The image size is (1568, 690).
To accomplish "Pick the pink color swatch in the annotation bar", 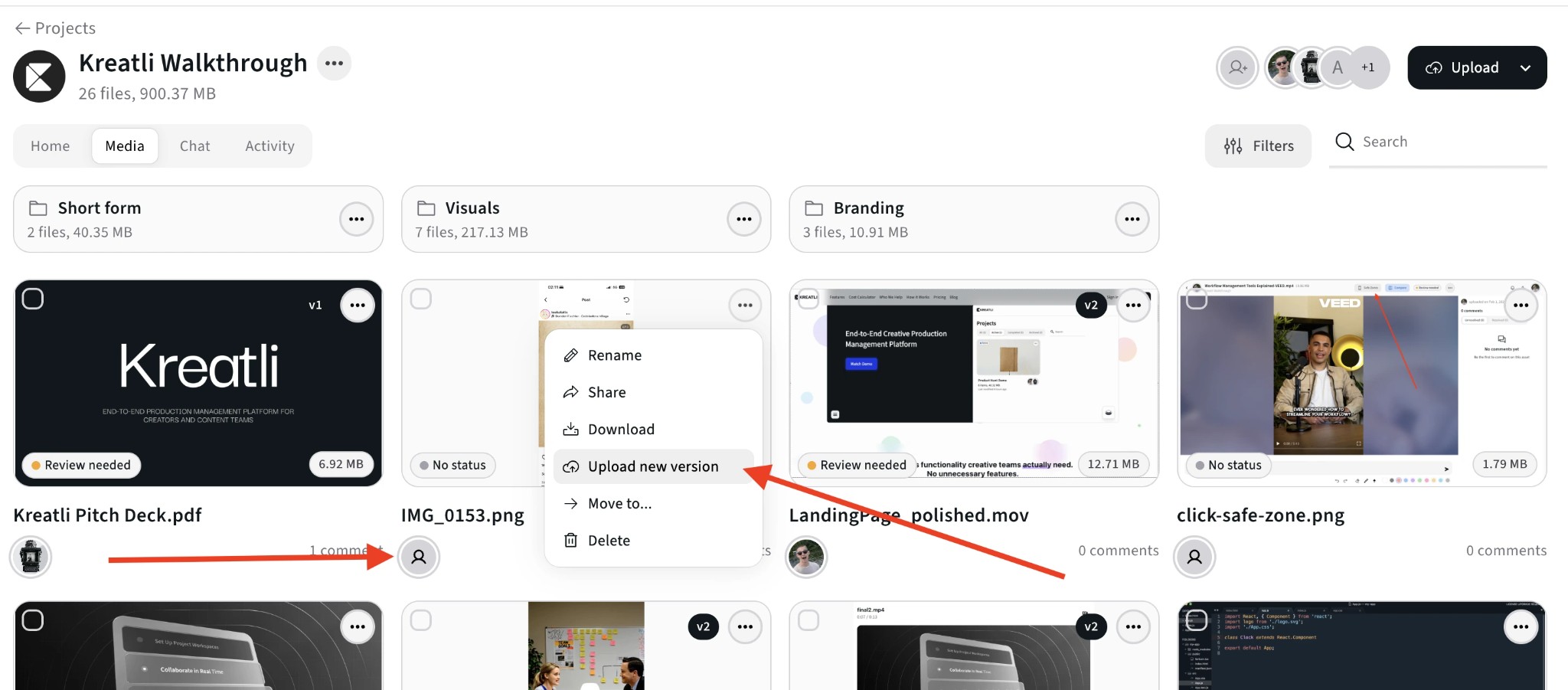I will pos(1428,481).
